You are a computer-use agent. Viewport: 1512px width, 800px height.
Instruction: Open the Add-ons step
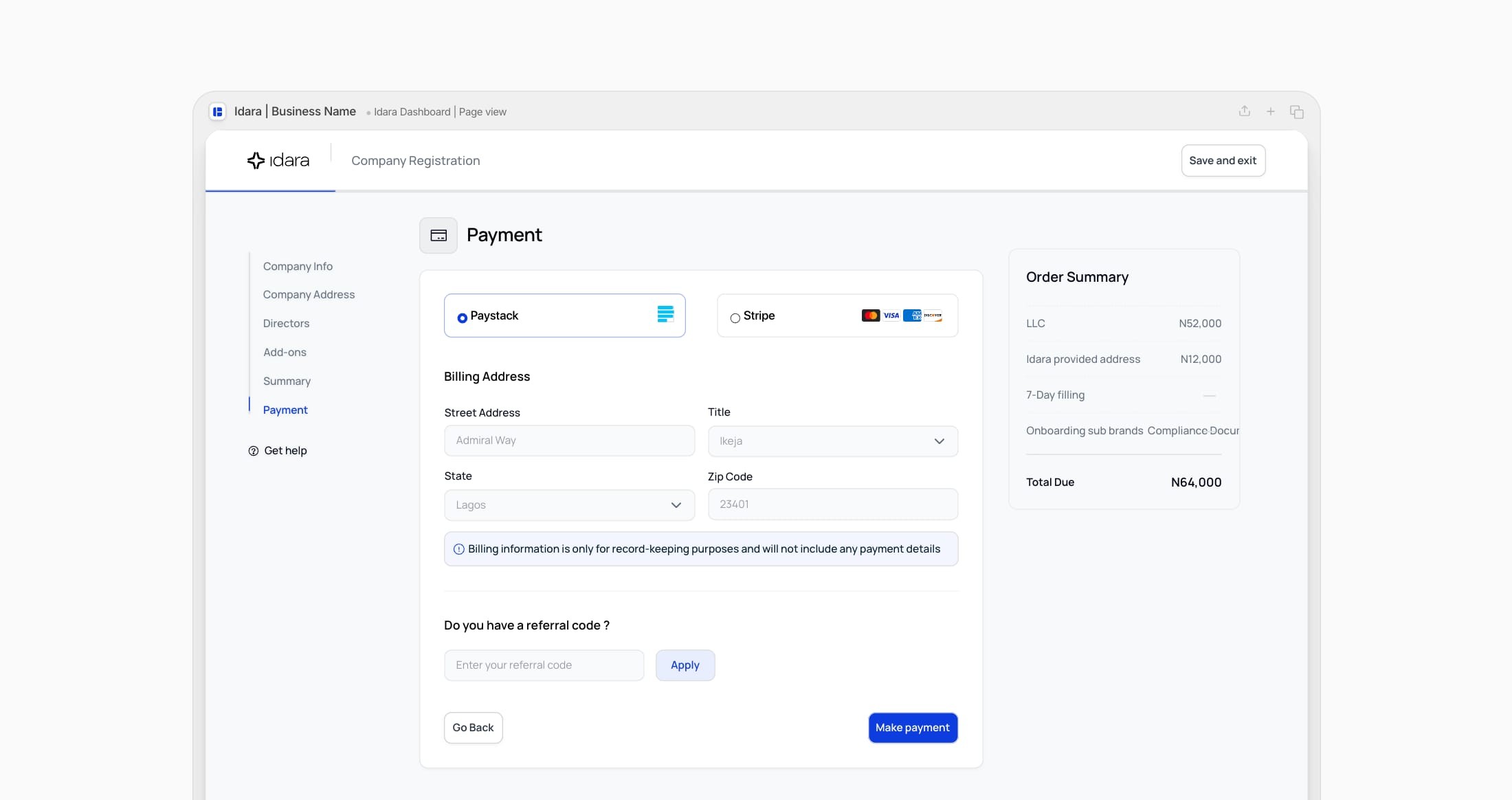point(285,352)
